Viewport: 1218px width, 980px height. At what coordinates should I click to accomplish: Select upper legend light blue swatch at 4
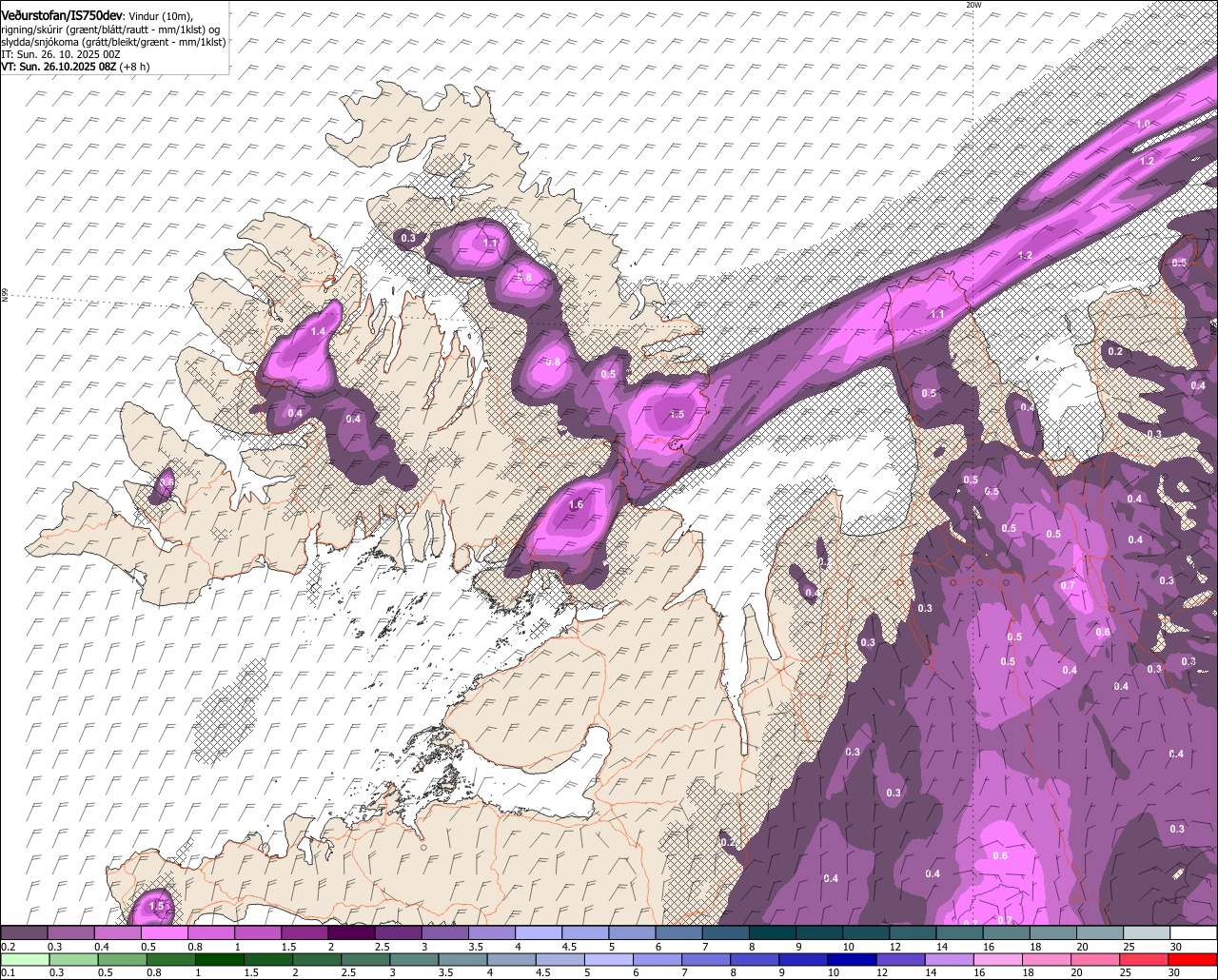539,932
